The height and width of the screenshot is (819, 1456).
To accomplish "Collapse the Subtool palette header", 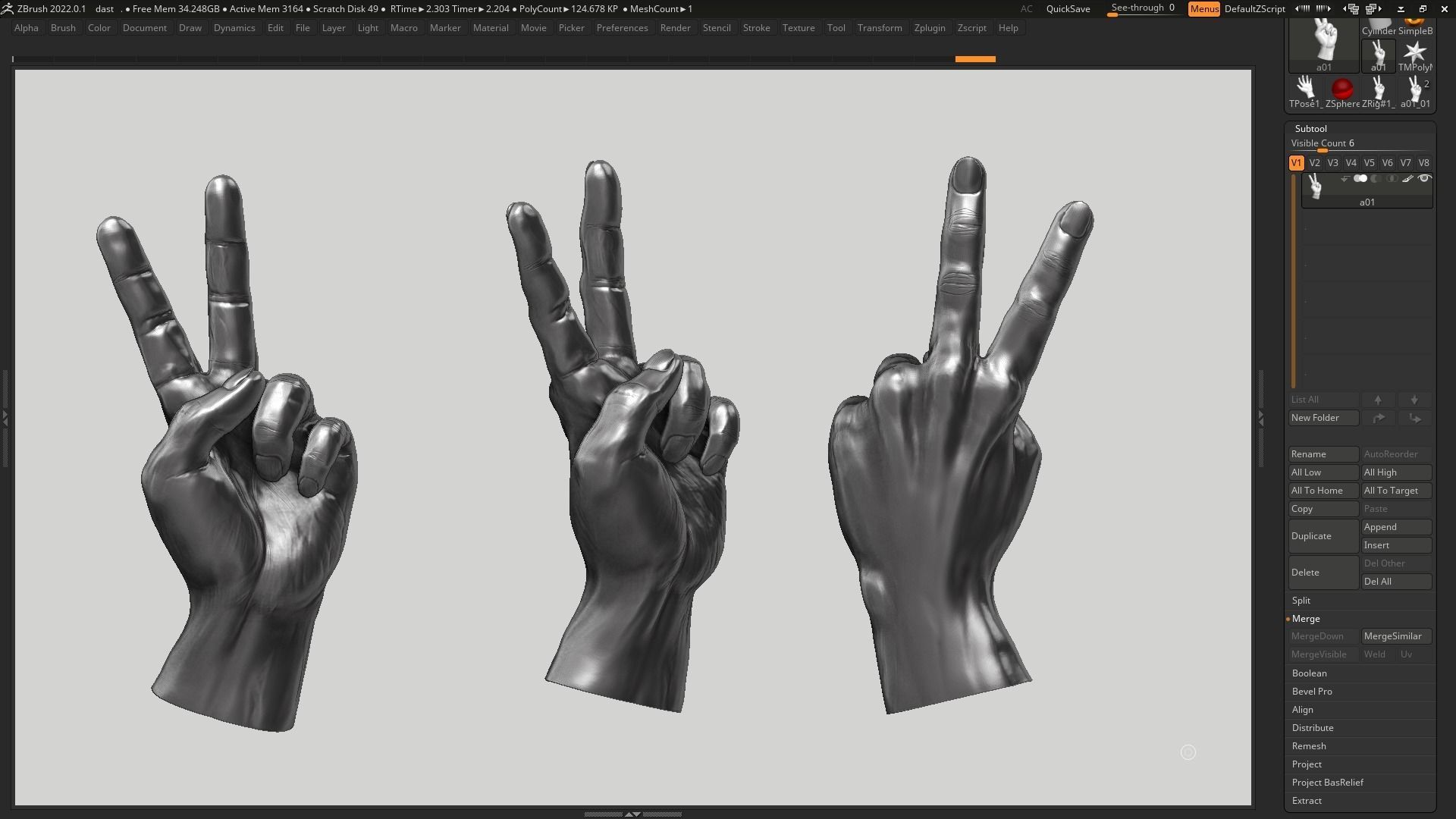I will [x=1310, y=129].
